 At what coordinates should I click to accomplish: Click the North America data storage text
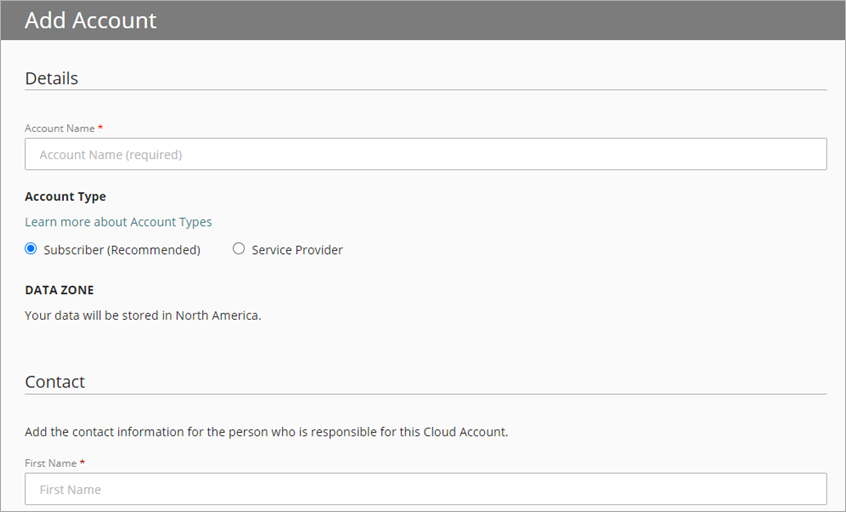coord(142,315)
